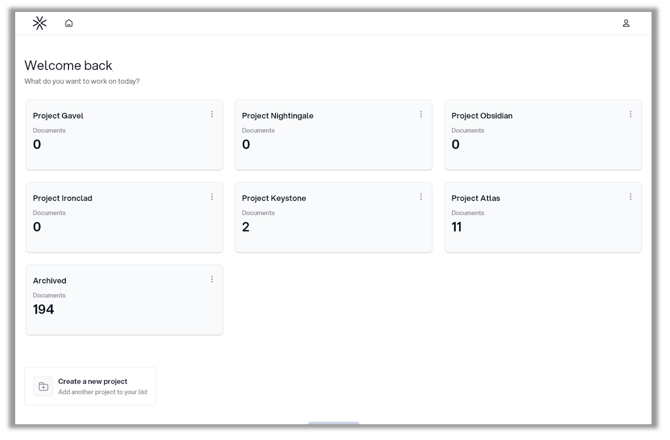670x440 pixels.
Task: Open the Project Ironclad project
Action: click(124, 217)
